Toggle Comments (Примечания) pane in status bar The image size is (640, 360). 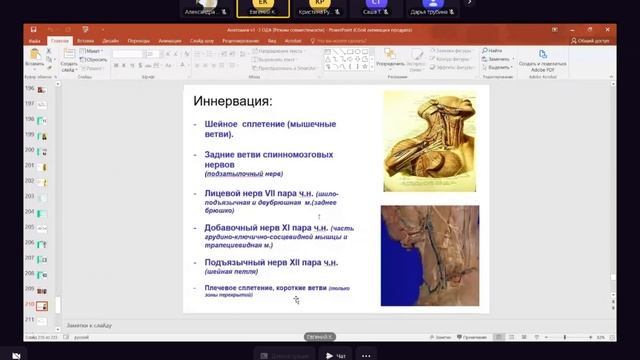[x=472, y=337]
